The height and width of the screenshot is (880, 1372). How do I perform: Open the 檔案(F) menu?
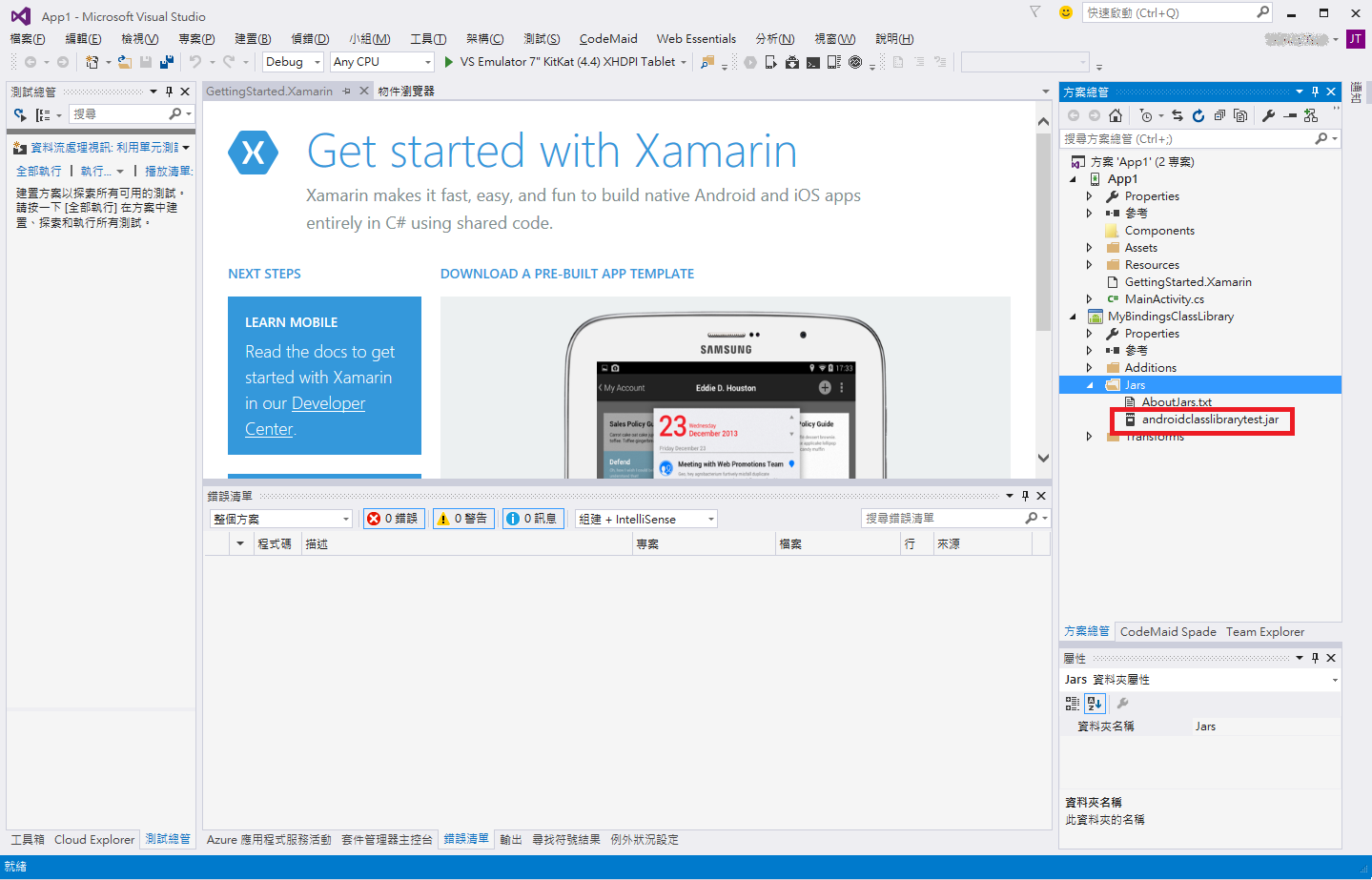pyautogui.click(x=28, y=39)
